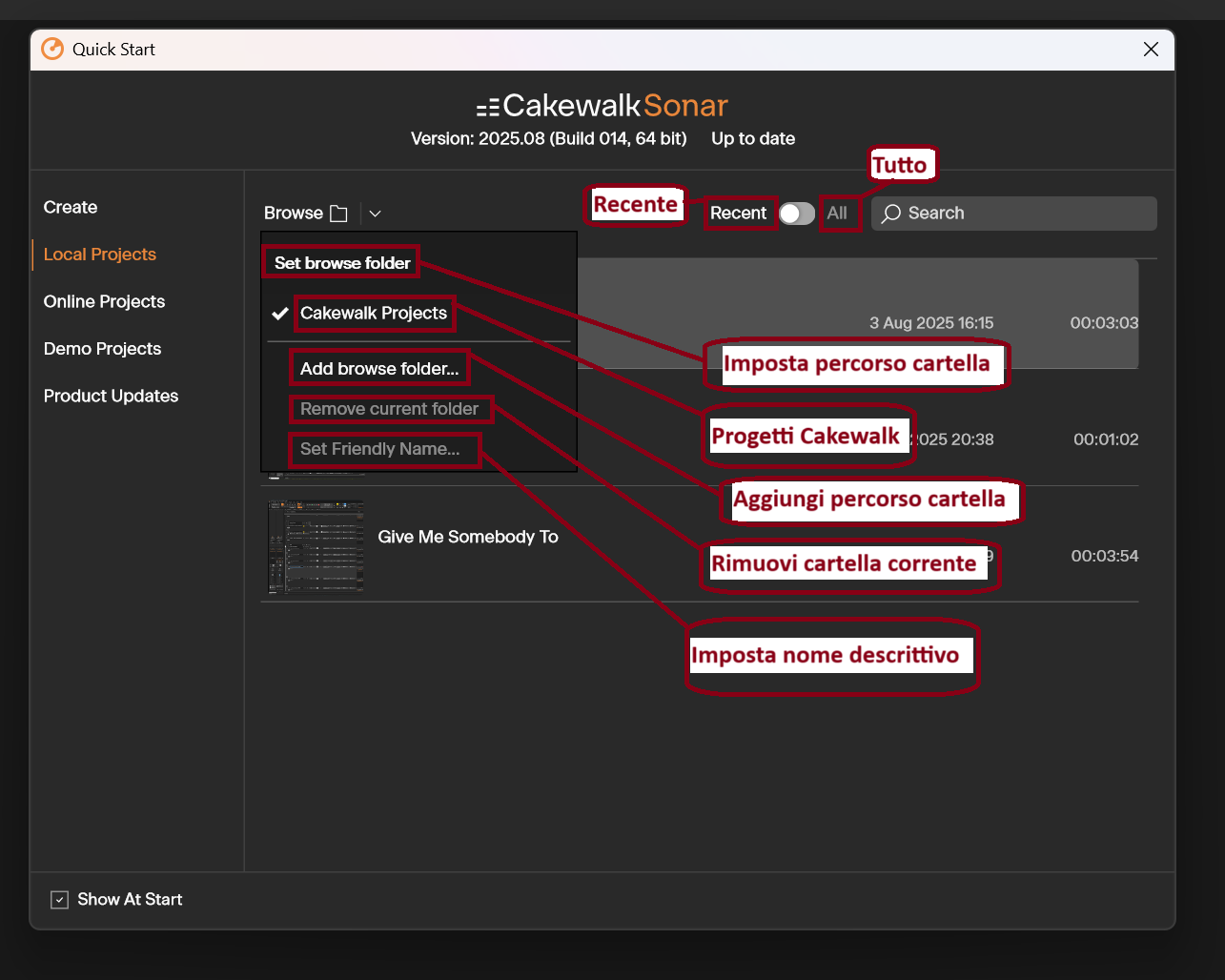The width and height of the screenshot is (1225, 980).
Task: Click the checkmark beside Cakewalk Projects
Action: coord(280,314)
